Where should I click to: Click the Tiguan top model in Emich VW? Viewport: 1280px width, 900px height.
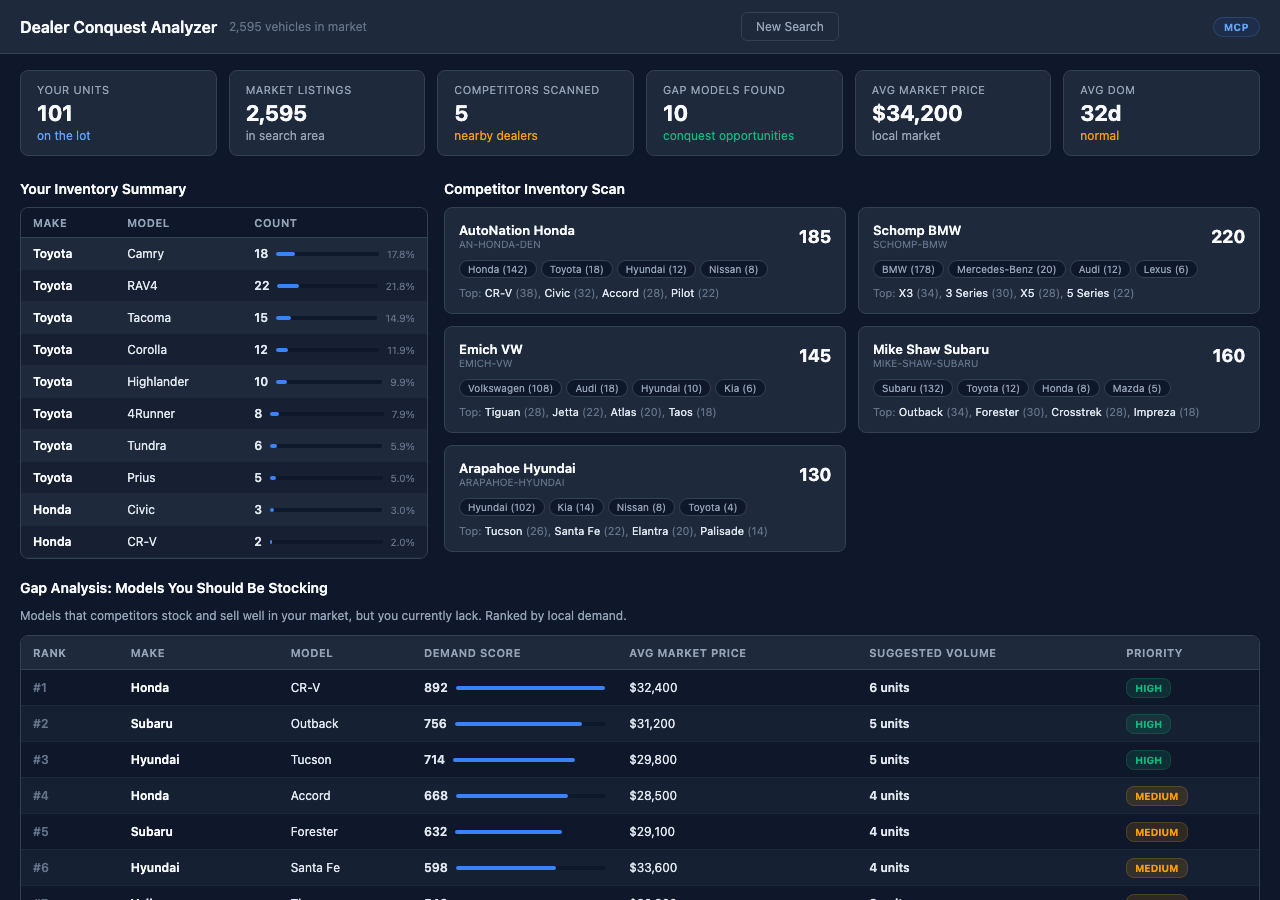click(503, 412)
